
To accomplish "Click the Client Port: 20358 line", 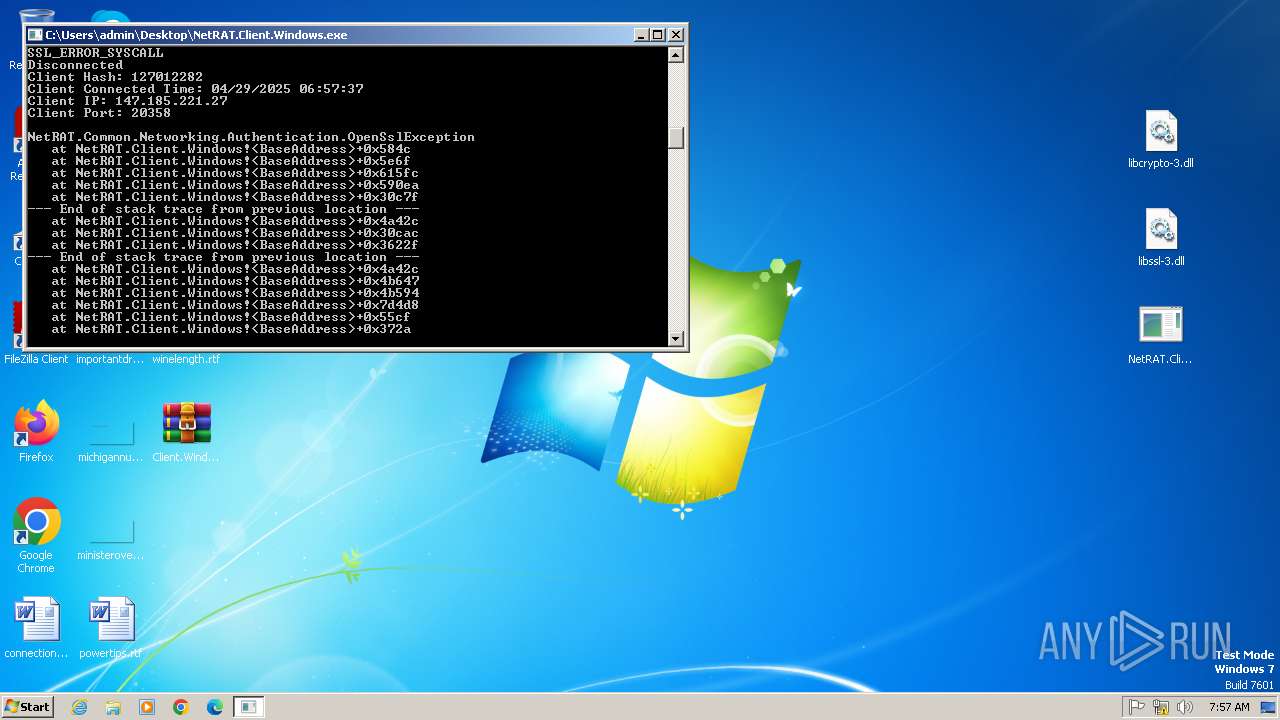I will point(99,113).
